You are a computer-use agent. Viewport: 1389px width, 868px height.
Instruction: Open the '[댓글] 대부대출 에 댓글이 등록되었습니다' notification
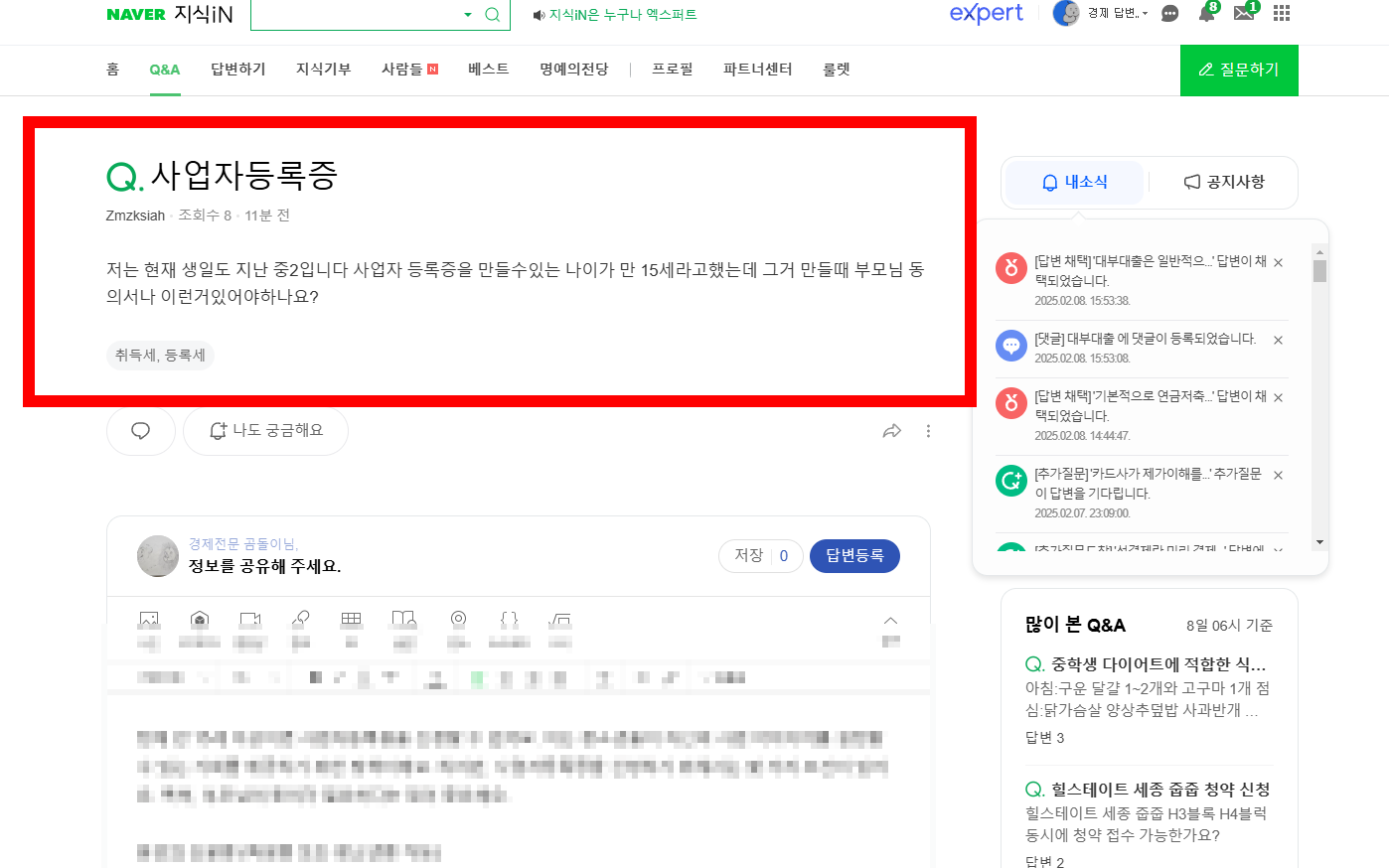tap(1146, 339)
